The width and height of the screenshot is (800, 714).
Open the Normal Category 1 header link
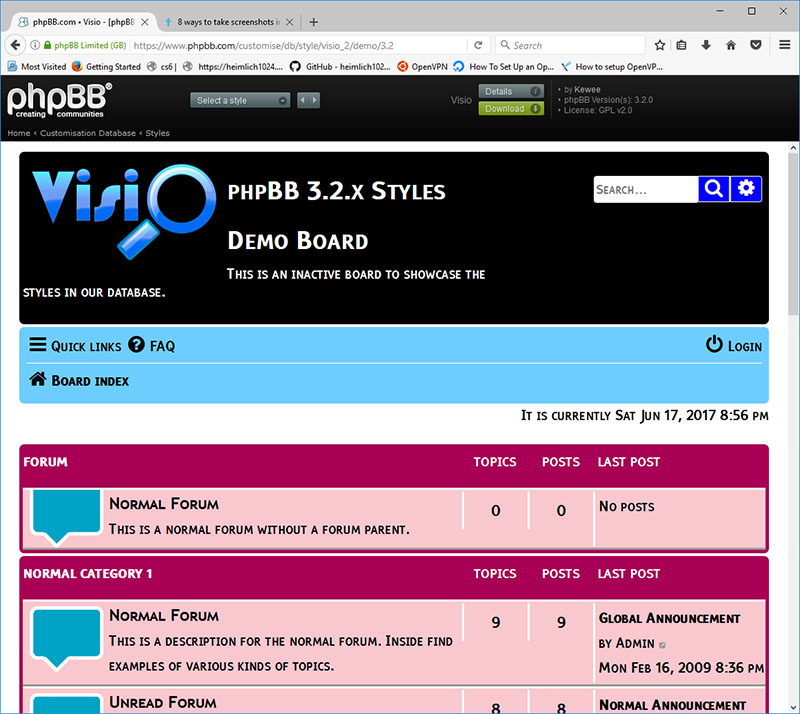coord(88,574)
